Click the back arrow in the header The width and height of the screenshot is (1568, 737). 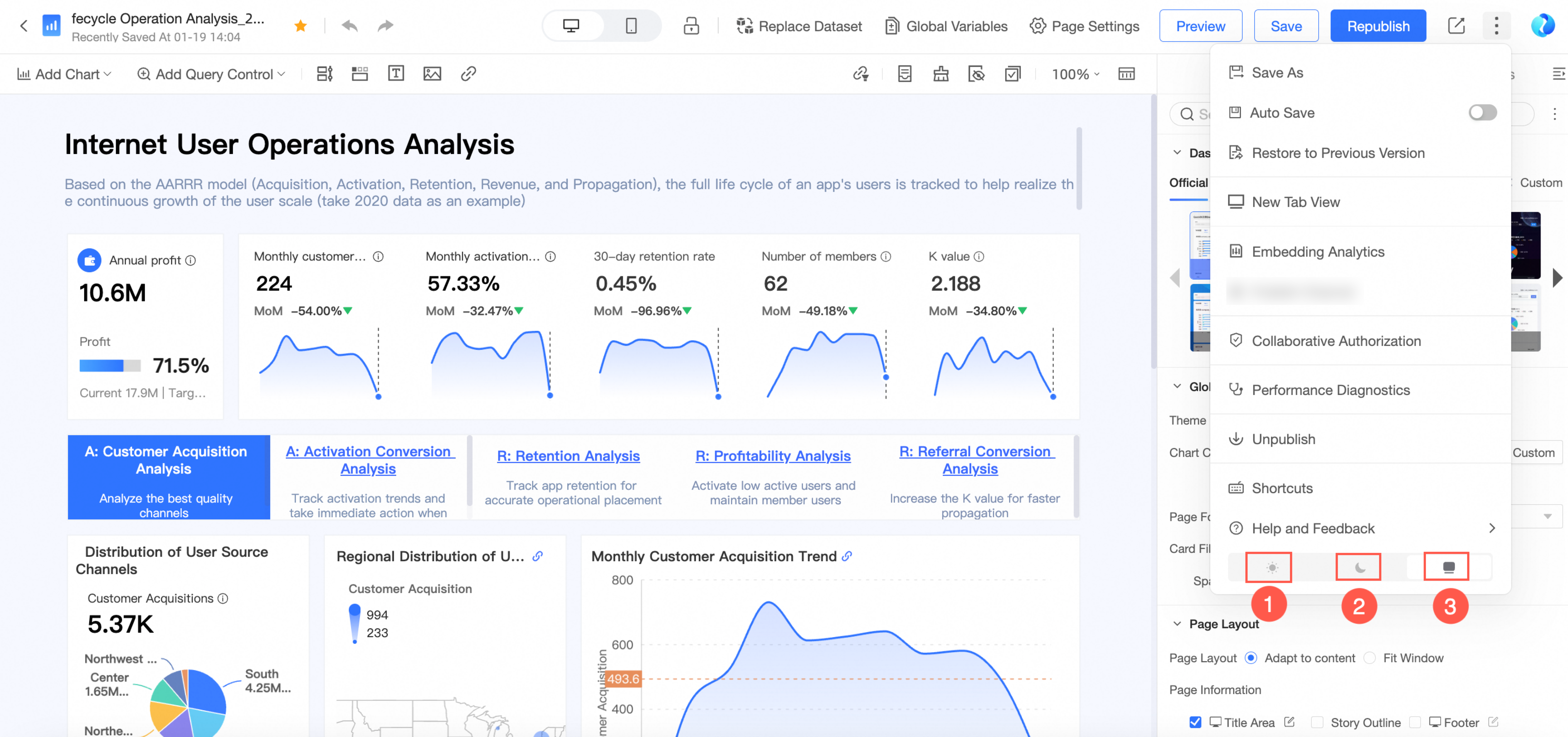[24, 26]
